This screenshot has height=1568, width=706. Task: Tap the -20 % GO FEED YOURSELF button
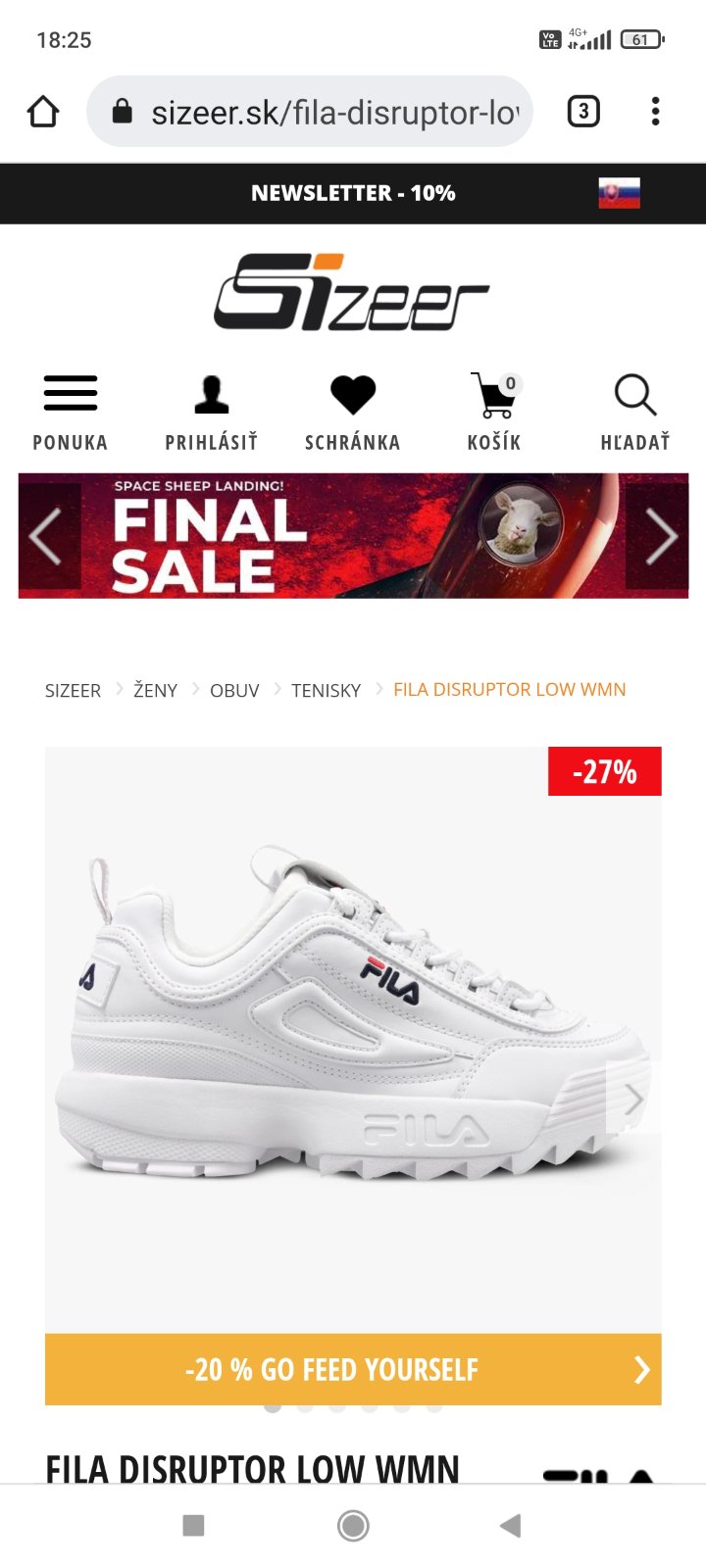(x=353, y=1369)
